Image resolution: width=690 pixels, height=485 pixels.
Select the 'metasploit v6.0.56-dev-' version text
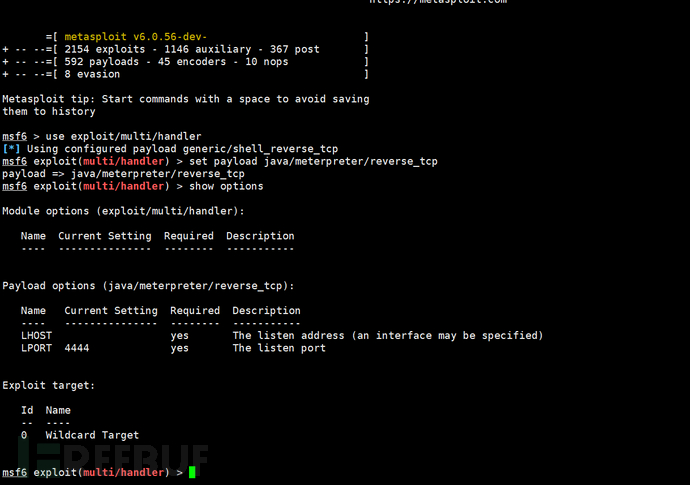136,37
